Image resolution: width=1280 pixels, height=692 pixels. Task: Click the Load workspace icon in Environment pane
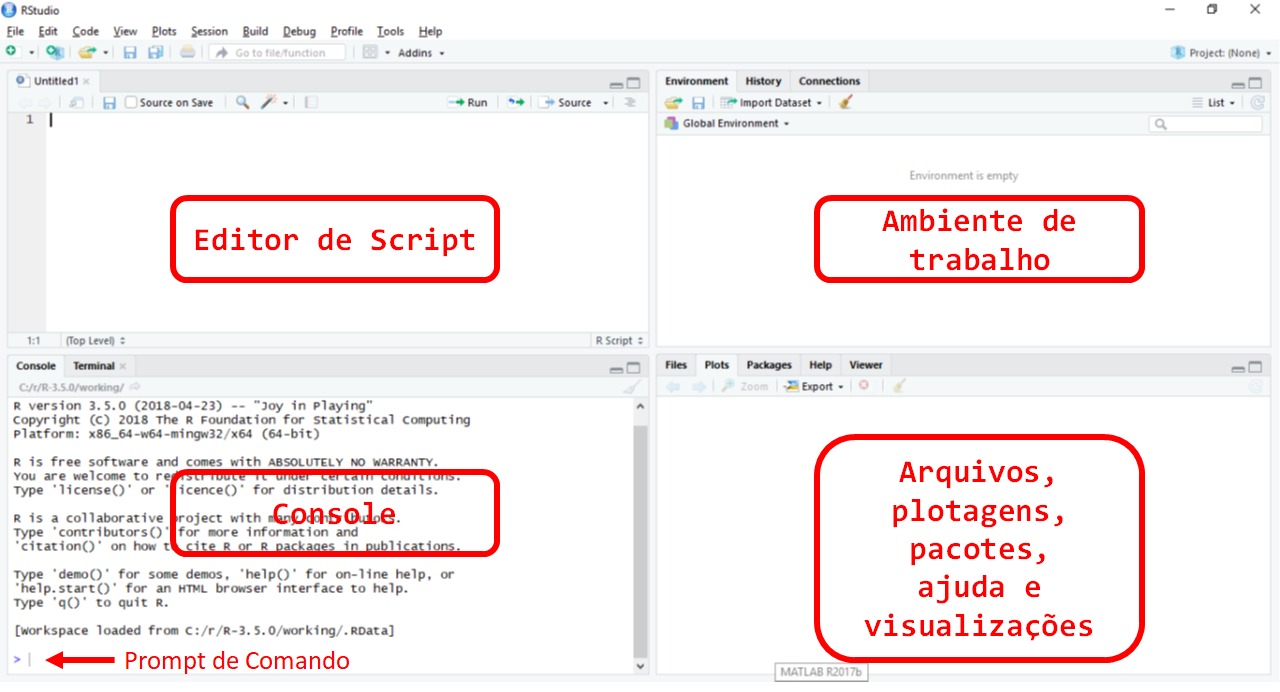pyautogui.click(x=673, y=102)
